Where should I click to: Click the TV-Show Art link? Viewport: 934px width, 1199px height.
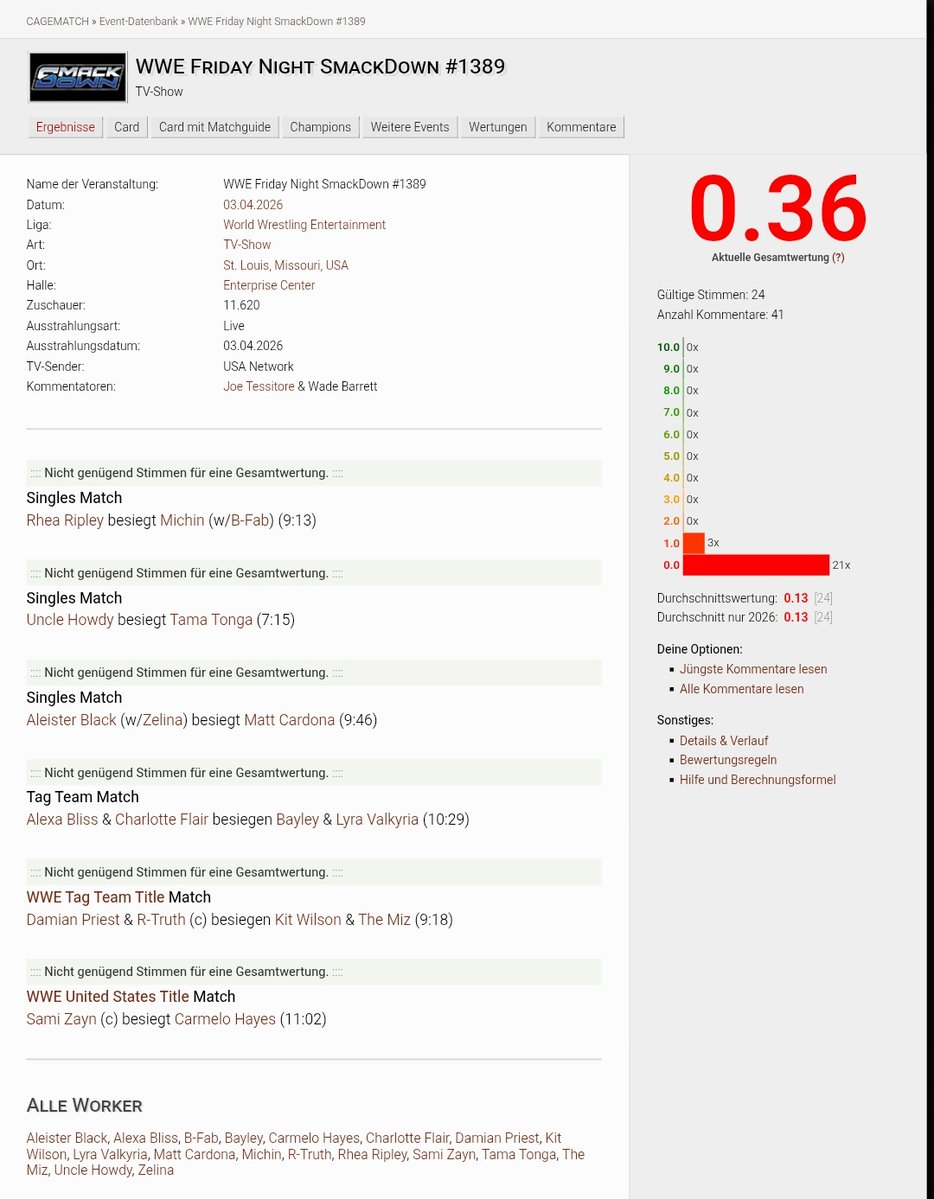tap(247, 245)
